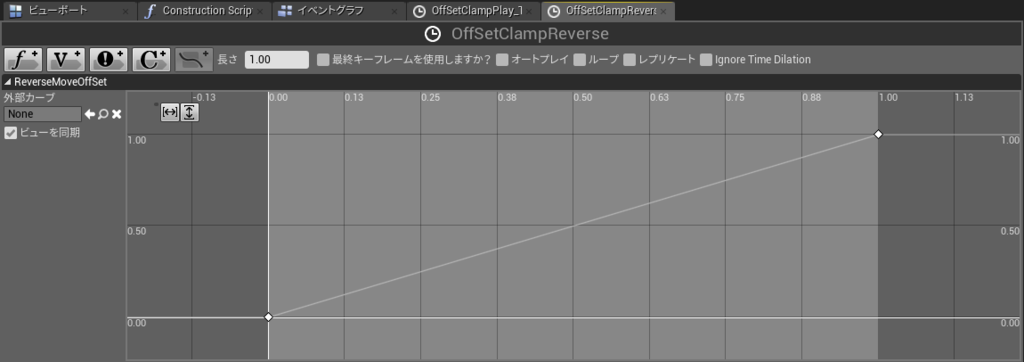Toggle the レプリケート checkbox
Viewport: 1024px width, 362px height.
click(630, 59)
